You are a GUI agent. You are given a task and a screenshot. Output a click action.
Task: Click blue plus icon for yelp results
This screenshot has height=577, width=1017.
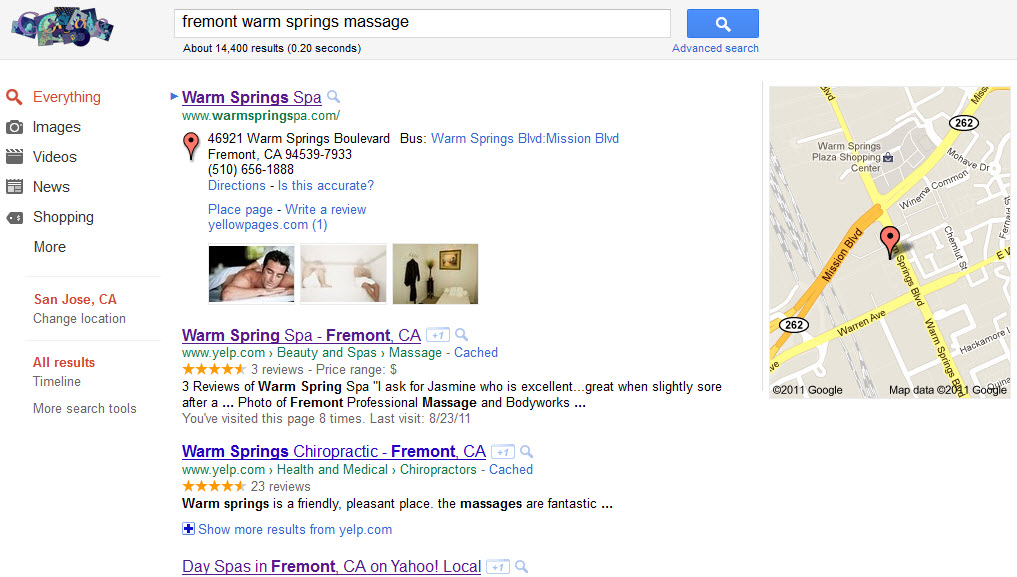pos(188,528)
